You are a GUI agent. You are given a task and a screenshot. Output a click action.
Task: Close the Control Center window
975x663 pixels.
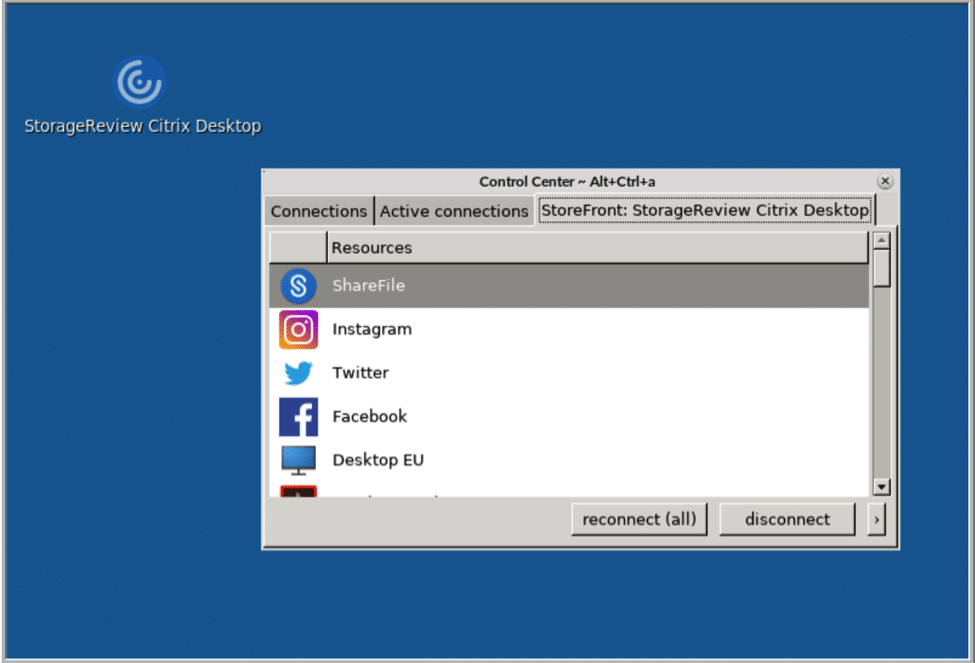885,181
